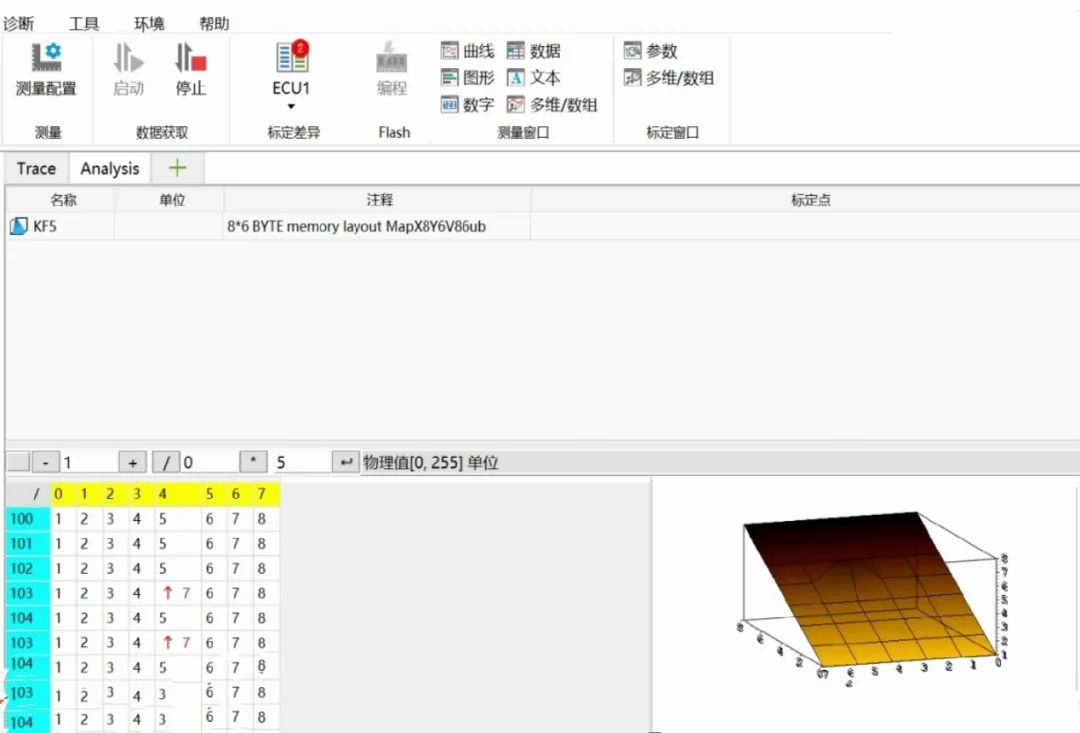Viewport: 1080px width, 733px height.
Task: Add a new tab with green plus
Action: [177, 168]
